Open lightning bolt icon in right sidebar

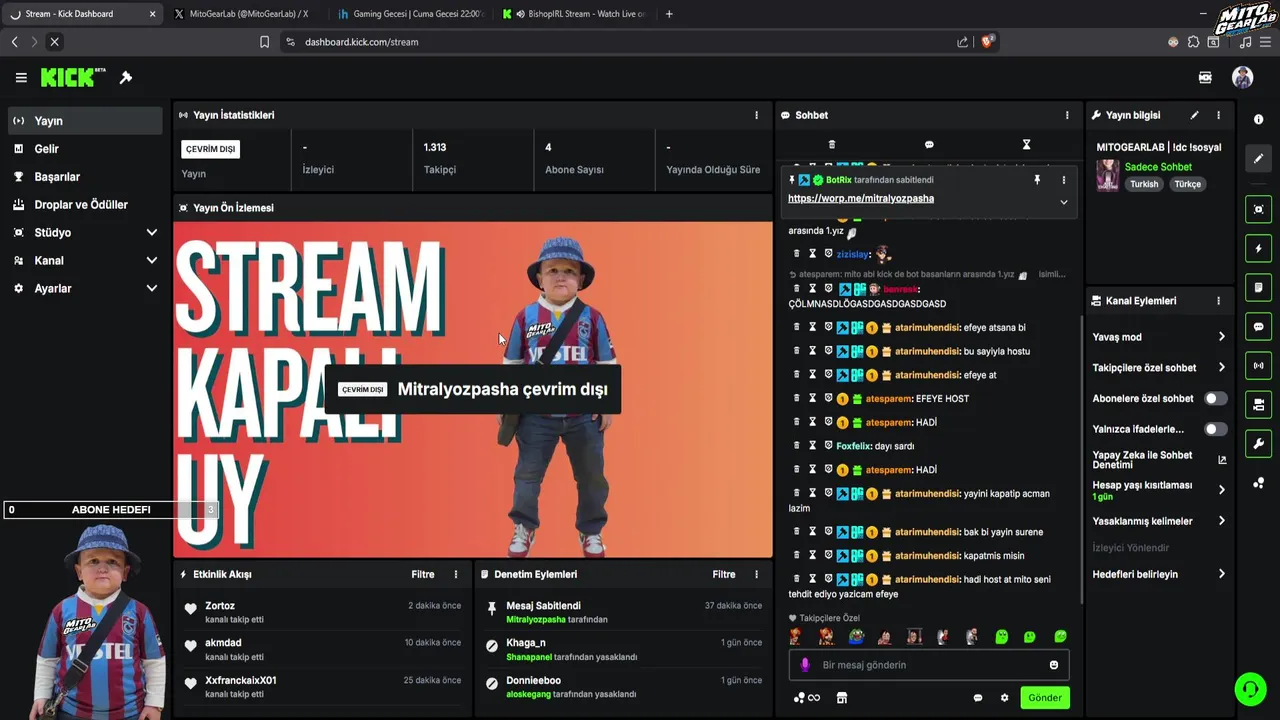(x=1258, y=248)
